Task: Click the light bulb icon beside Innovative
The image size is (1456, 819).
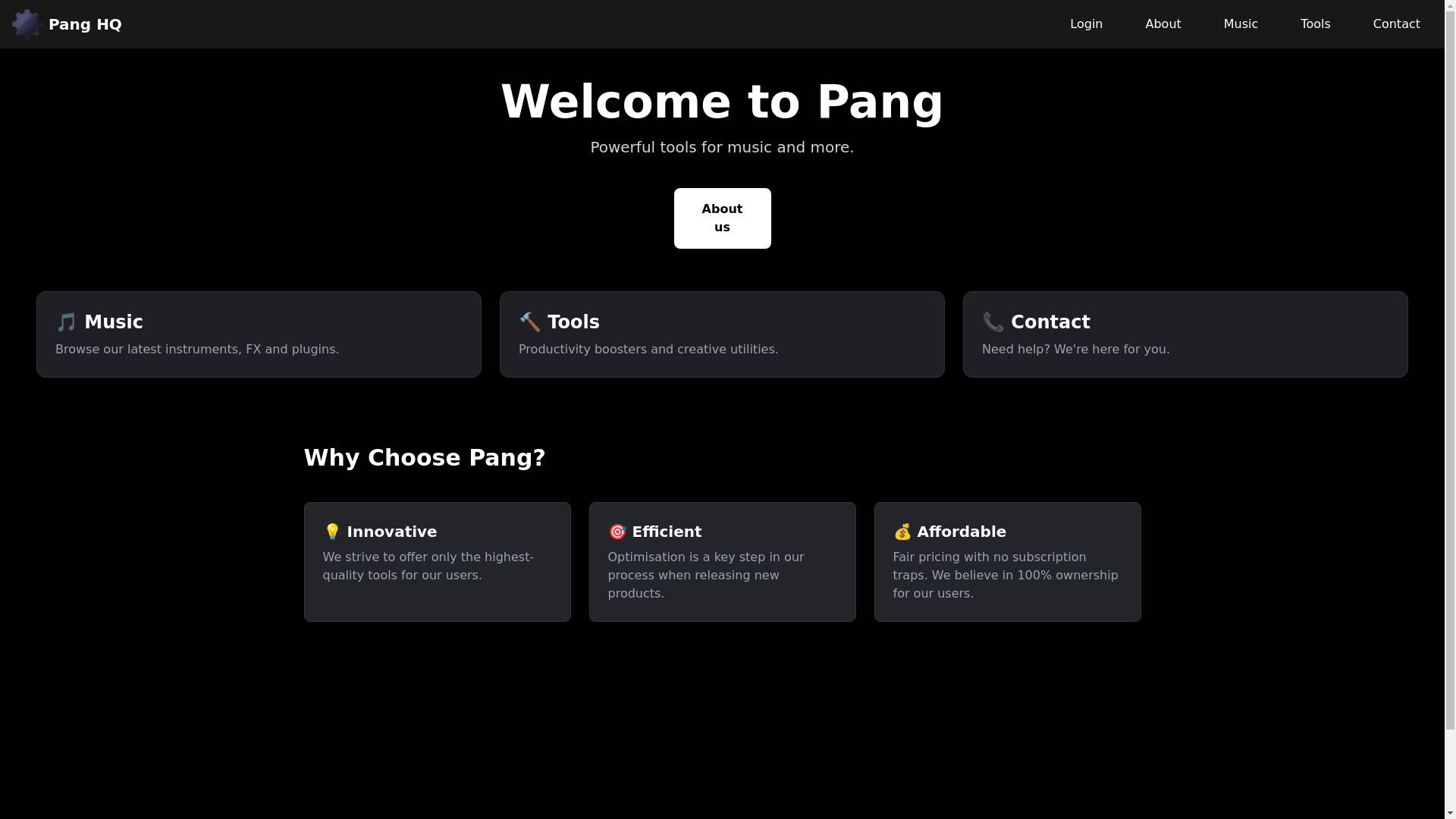Action: [x=331, y=532]
